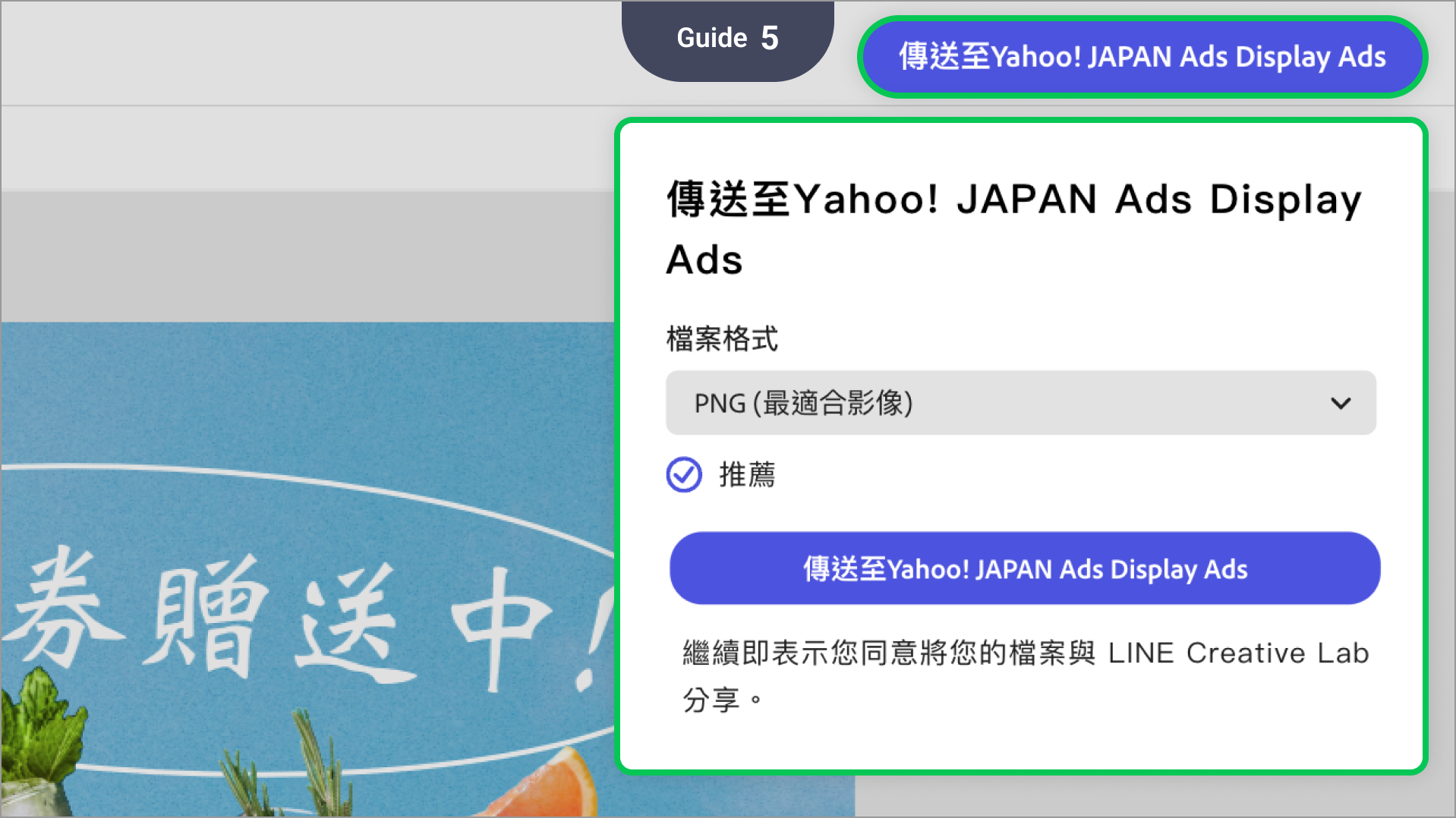Click the blue recommended checkmark icon
The image size is (1456, 818).
coord(684,475)
